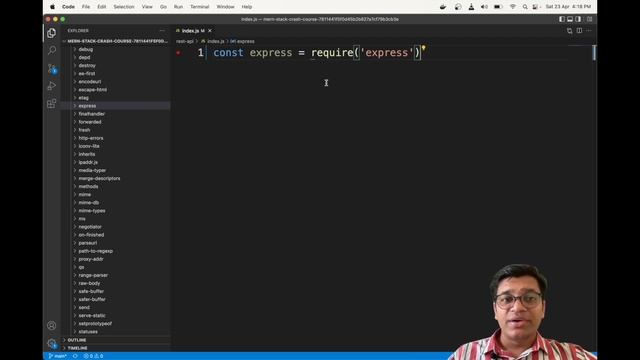Open the Explorer view in the activity bar
This screenshot has height=360, width=640.
pos(51,33)
